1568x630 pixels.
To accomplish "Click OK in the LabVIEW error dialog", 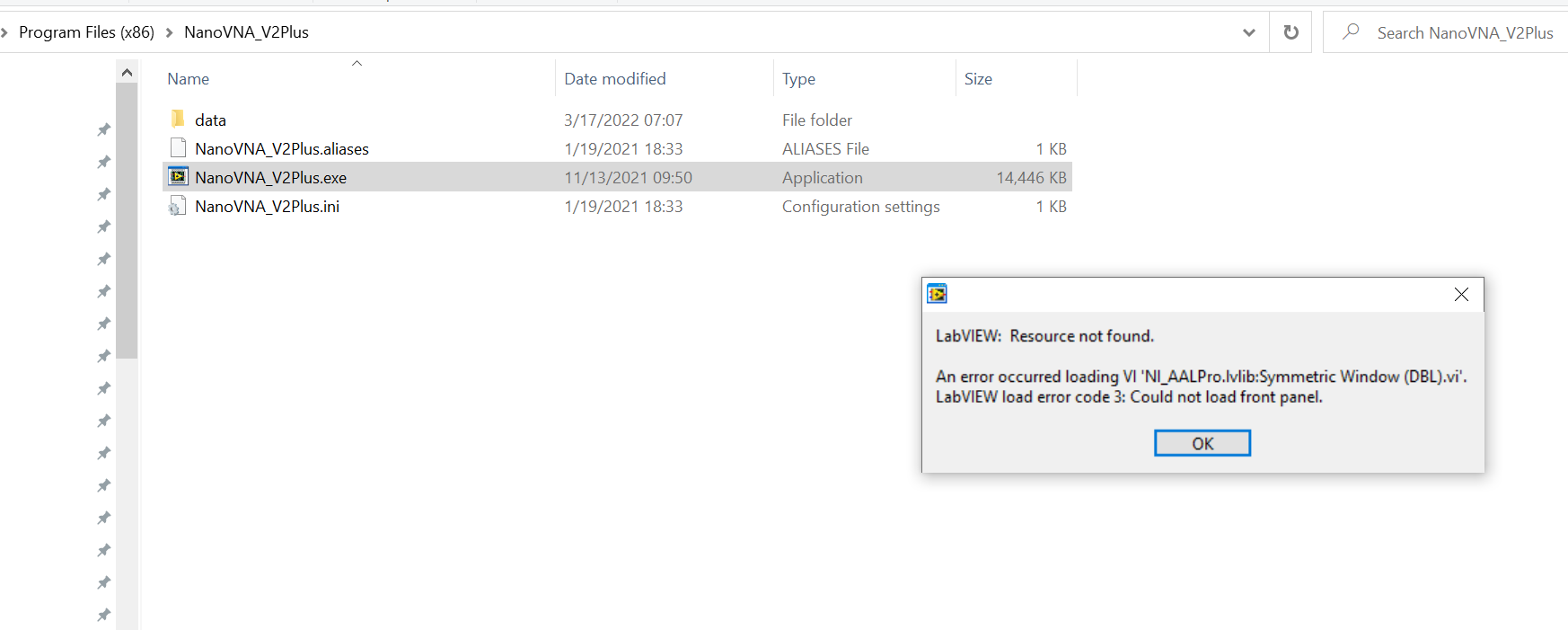I will [1202, 443].
